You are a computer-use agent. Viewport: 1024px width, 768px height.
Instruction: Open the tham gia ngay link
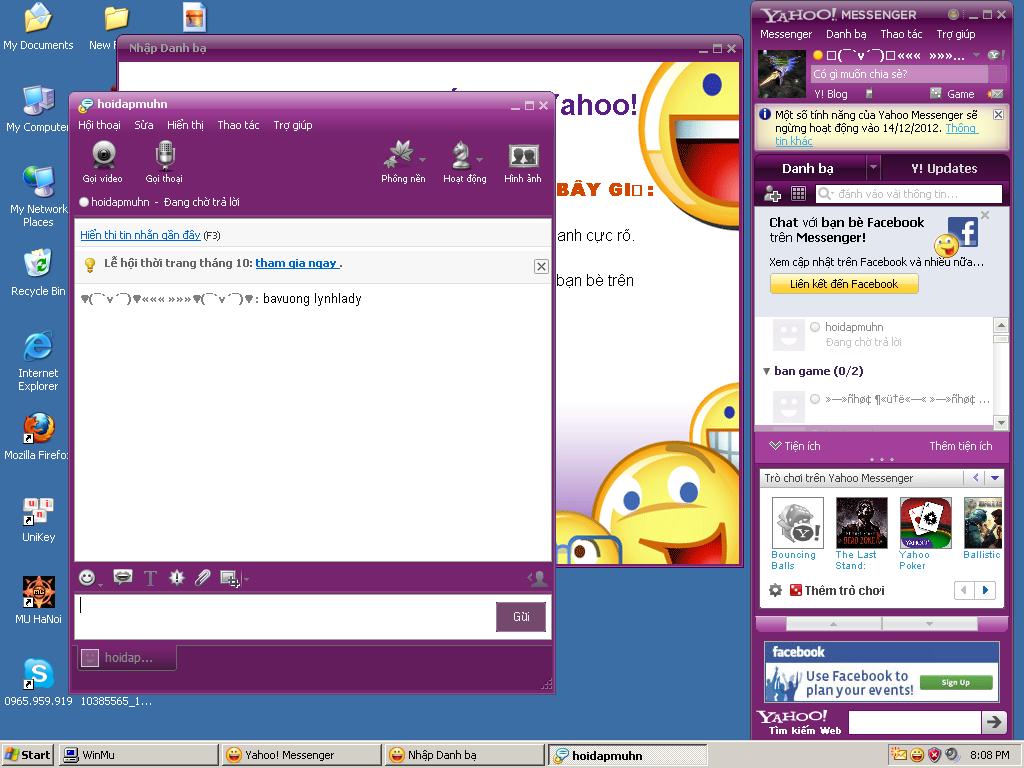point(296,263)
